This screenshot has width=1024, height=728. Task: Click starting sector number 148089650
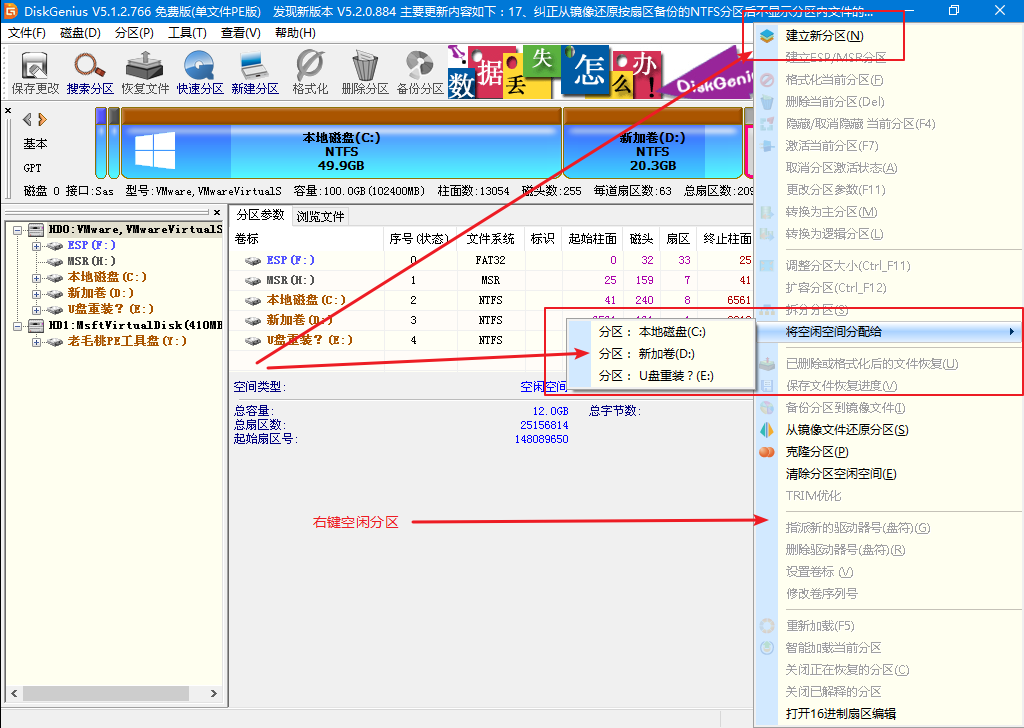coord(541,439)
